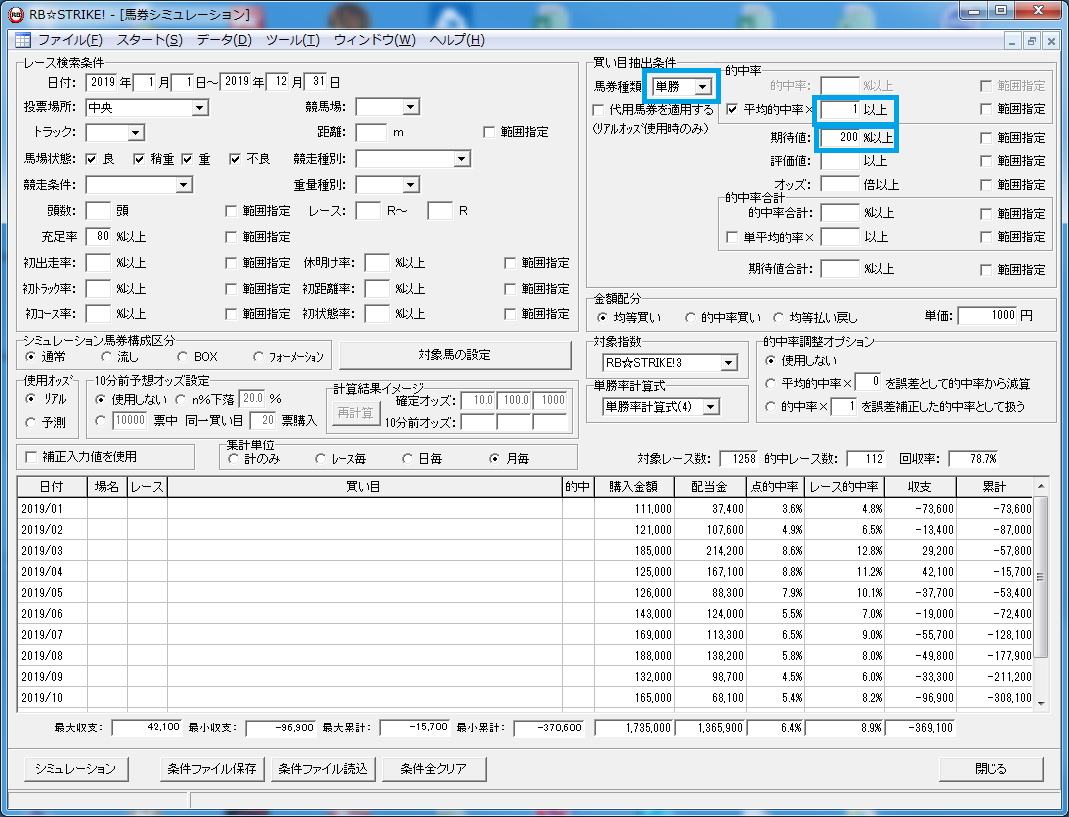The image size is (1069, 817).
Task: Click the scroll down arrow of results table
Action: (1040, 703)
